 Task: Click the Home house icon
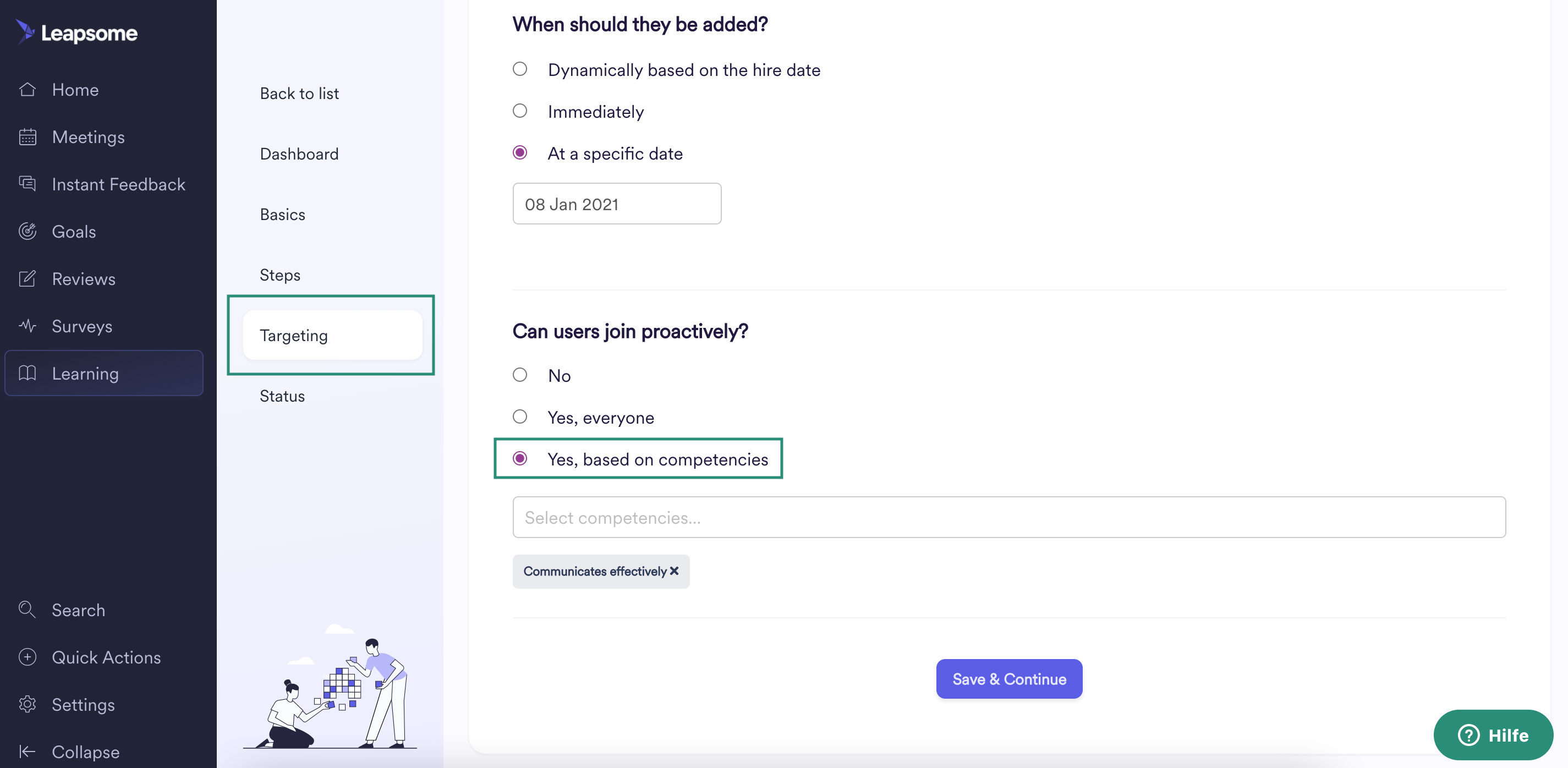click(28, 90)
